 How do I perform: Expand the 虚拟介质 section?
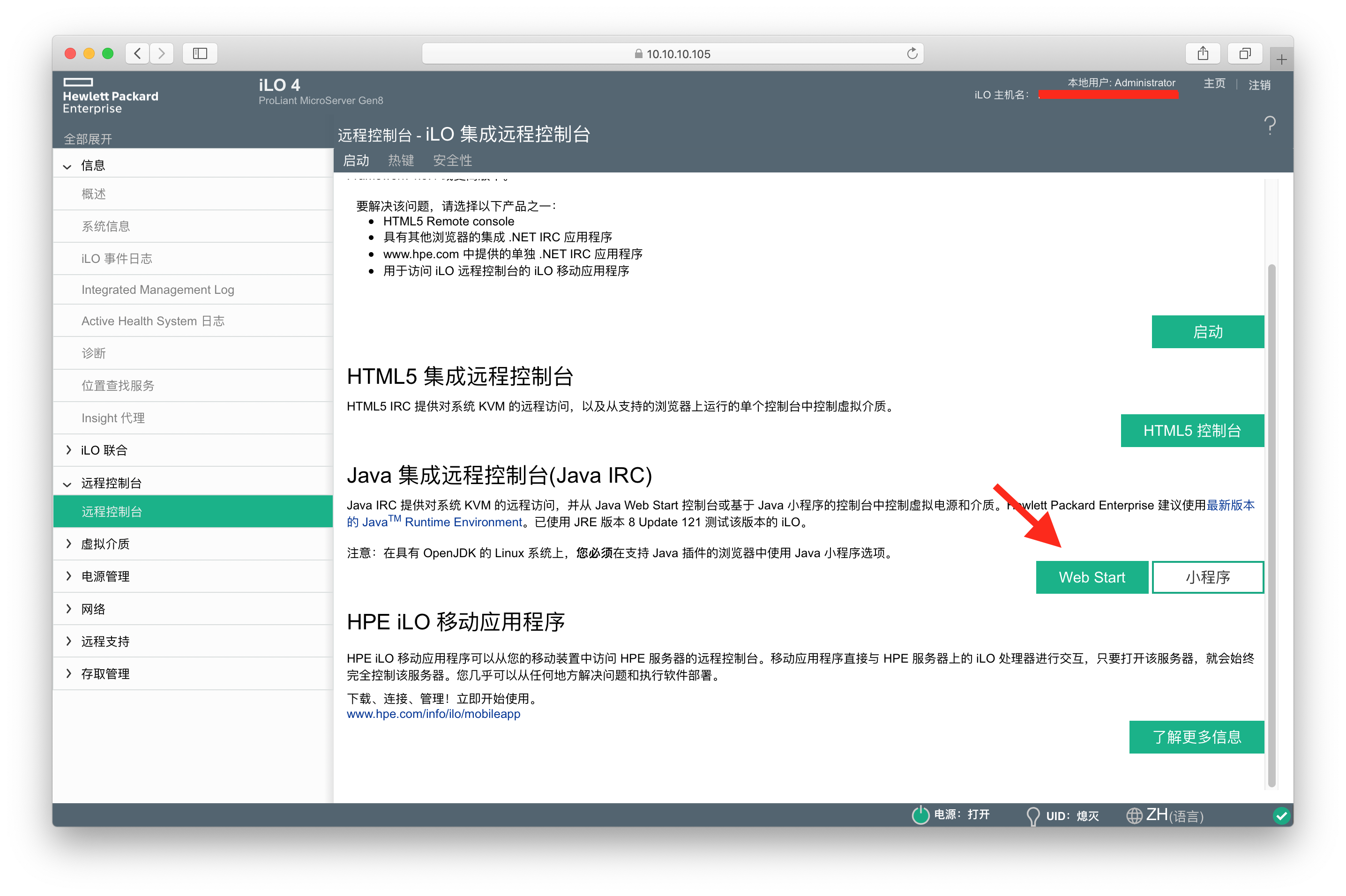pyautogui.click(x=68, y=544)
